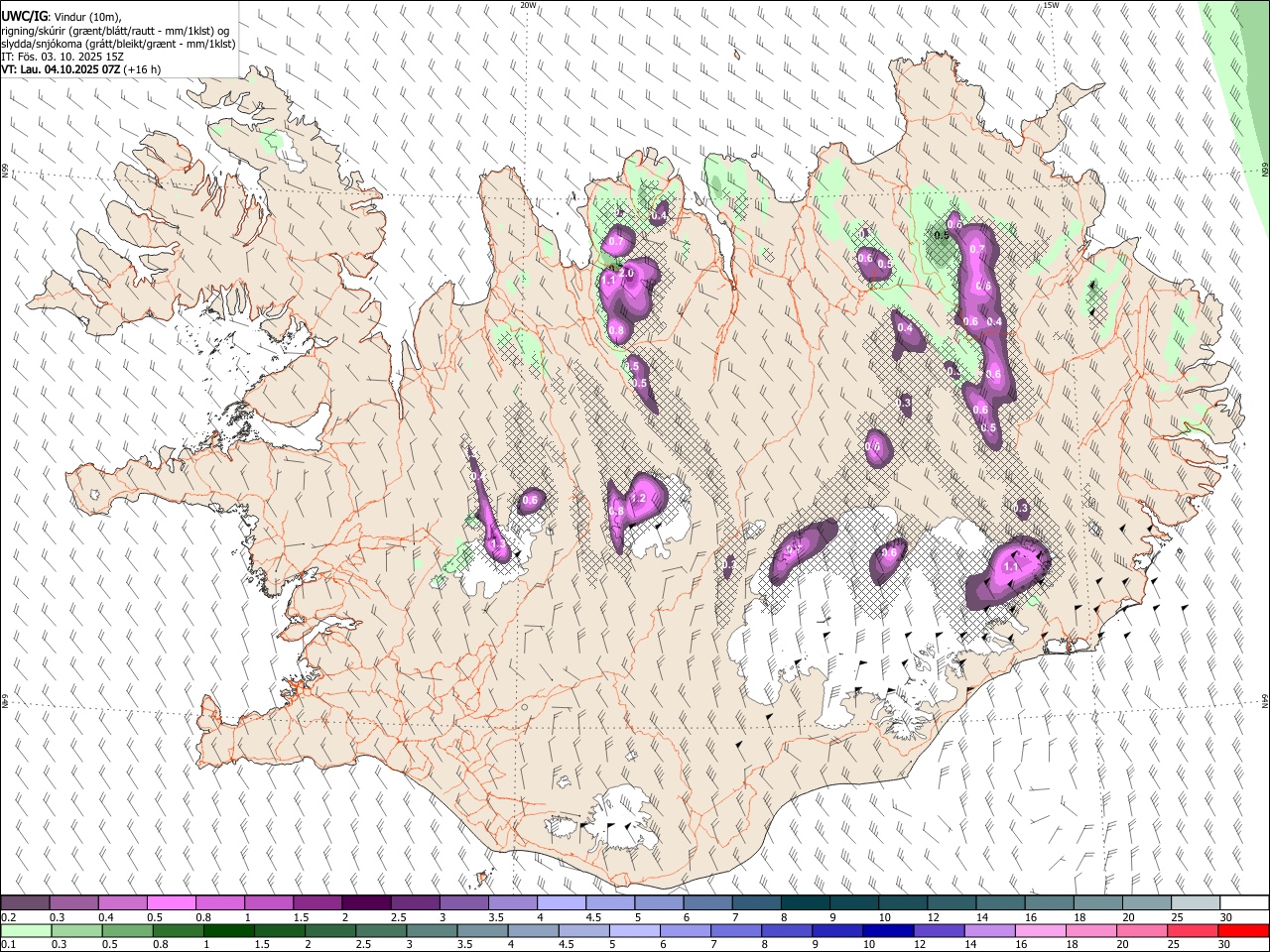Click the 'rigning/skúrir' description line
This screenshot has width=1270, height=952.
pyautogui.click(x=115, y=31)
